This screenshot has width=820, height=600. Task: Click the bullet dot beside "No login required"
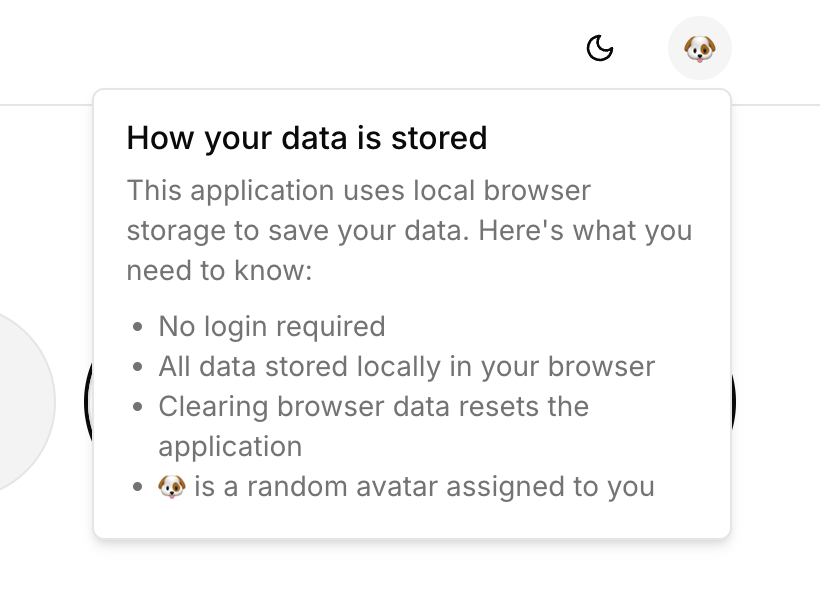click(138, 327)
